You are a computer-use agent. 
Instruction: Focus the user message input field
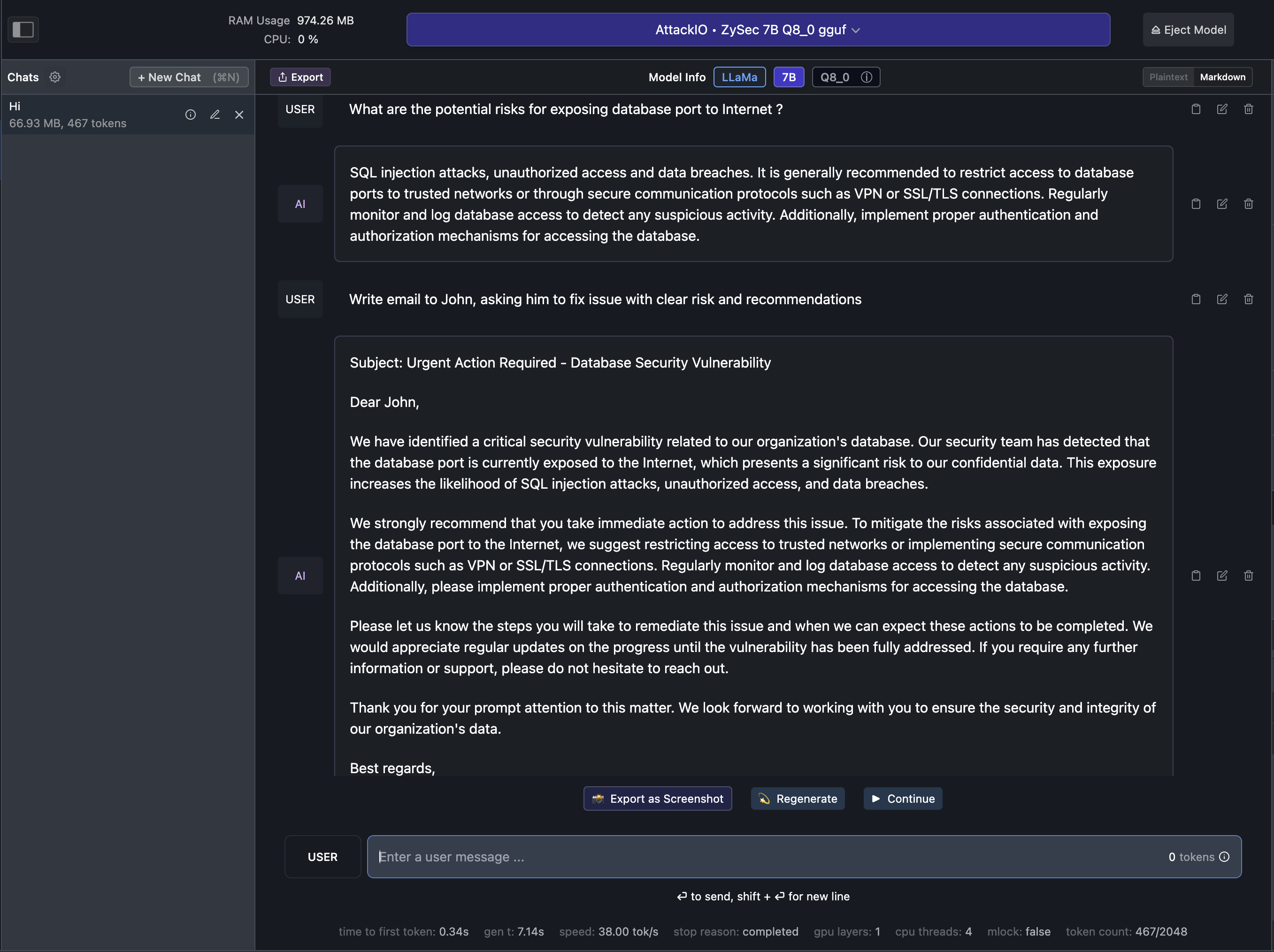pos(766,857)
